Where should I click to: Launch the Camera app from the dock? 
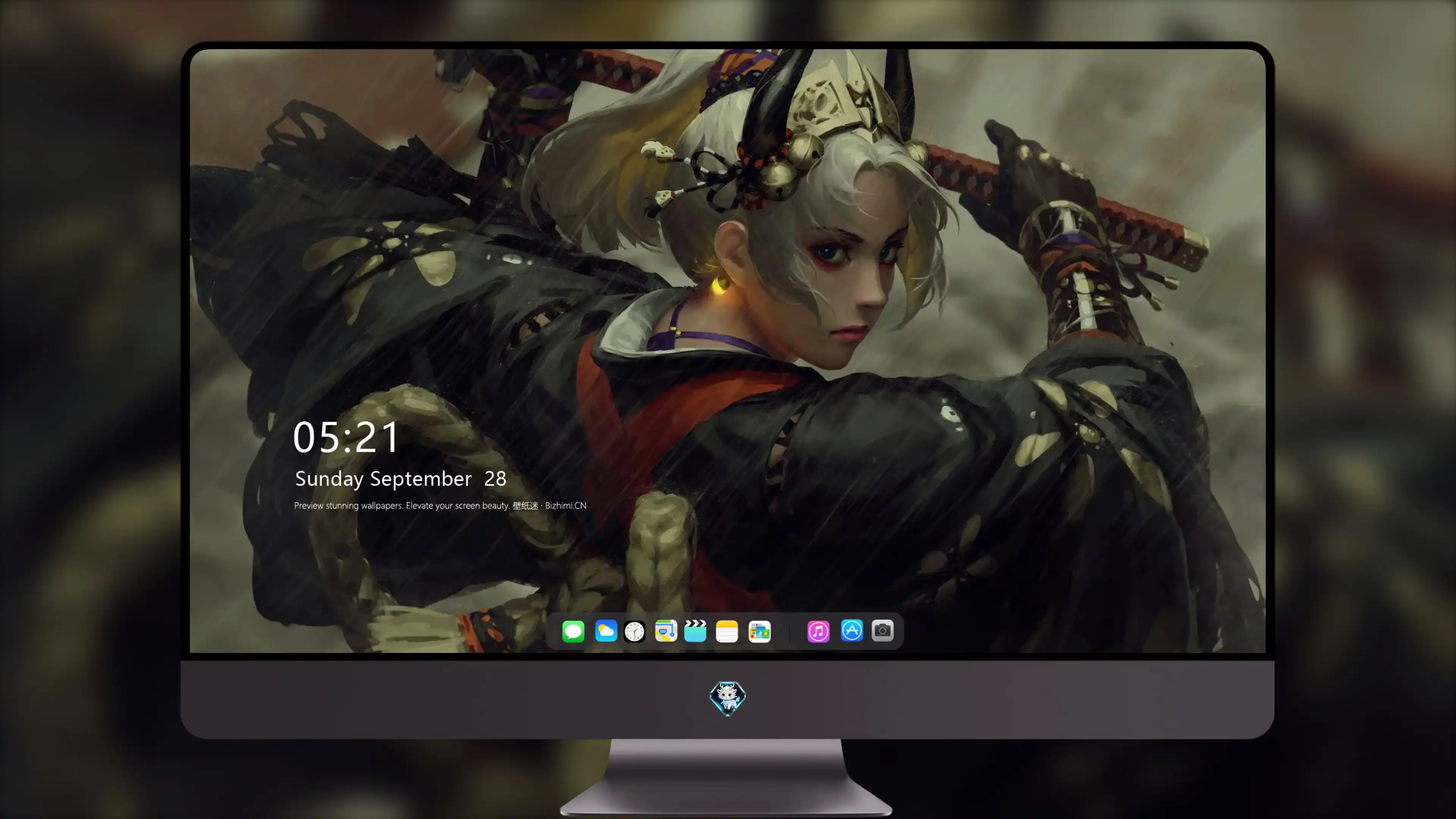(882, 631)
